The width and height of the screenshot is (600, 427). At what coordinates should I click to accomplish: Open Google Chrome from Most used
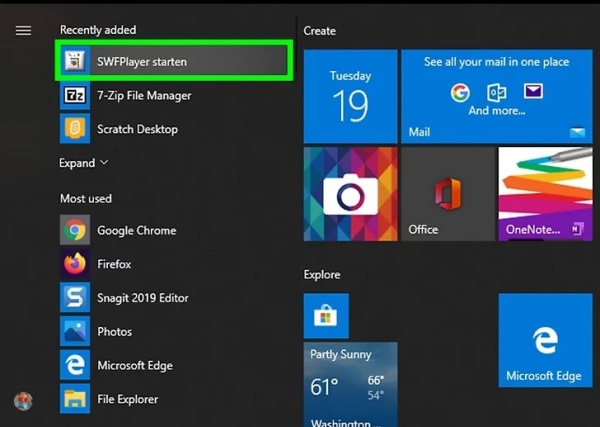point(135,231)
